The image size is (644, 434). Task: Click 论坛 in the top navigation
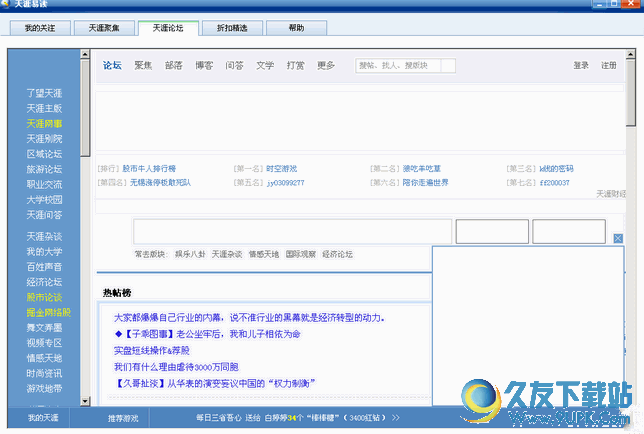pyautogui.click(x=112, y=65)
